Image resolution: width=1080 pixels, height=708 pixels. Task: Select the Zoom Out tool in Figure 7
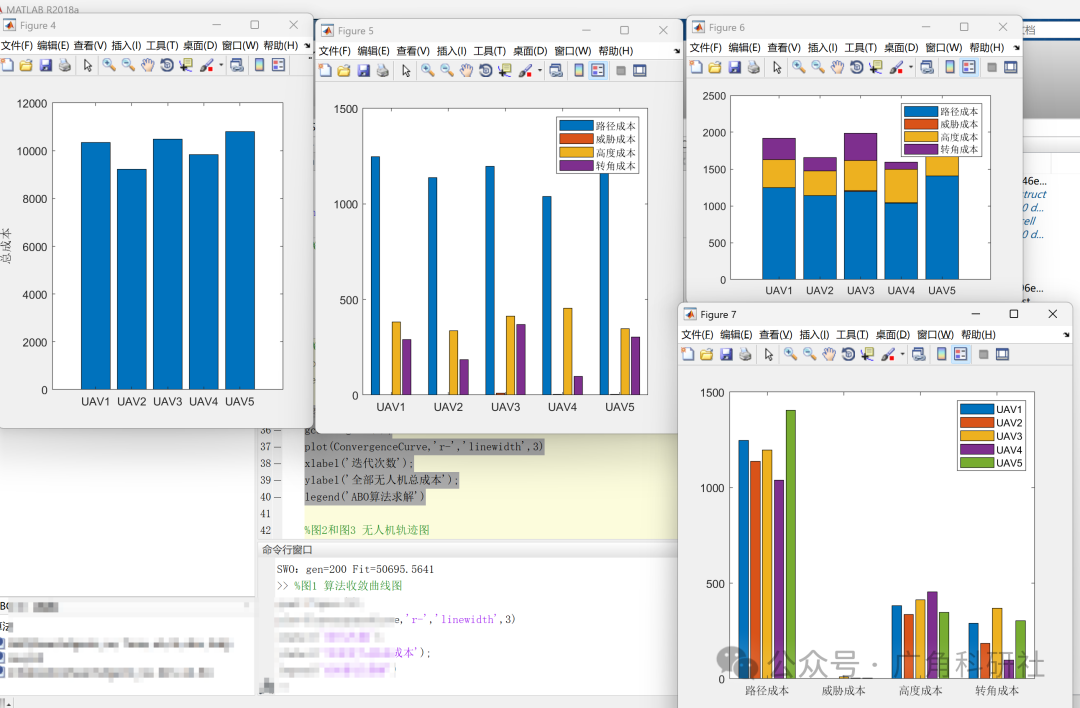tap(809, 354)
